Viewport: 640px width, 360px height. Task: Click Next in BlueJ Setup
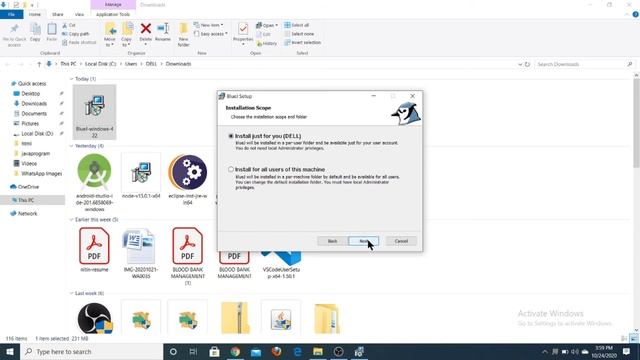(x=363, y=241)
